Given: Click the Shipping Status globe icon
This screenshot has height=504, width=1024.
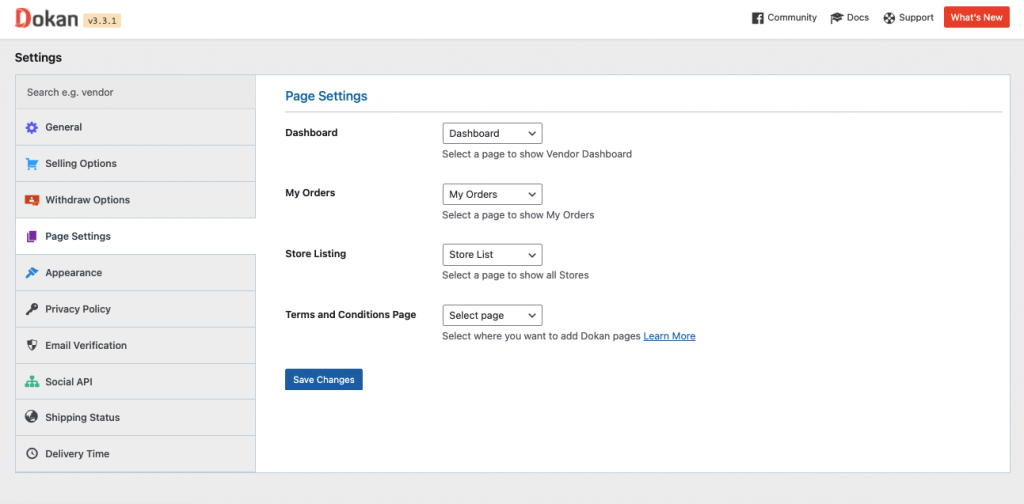Looking at the screenshot, I should [31, 417].
